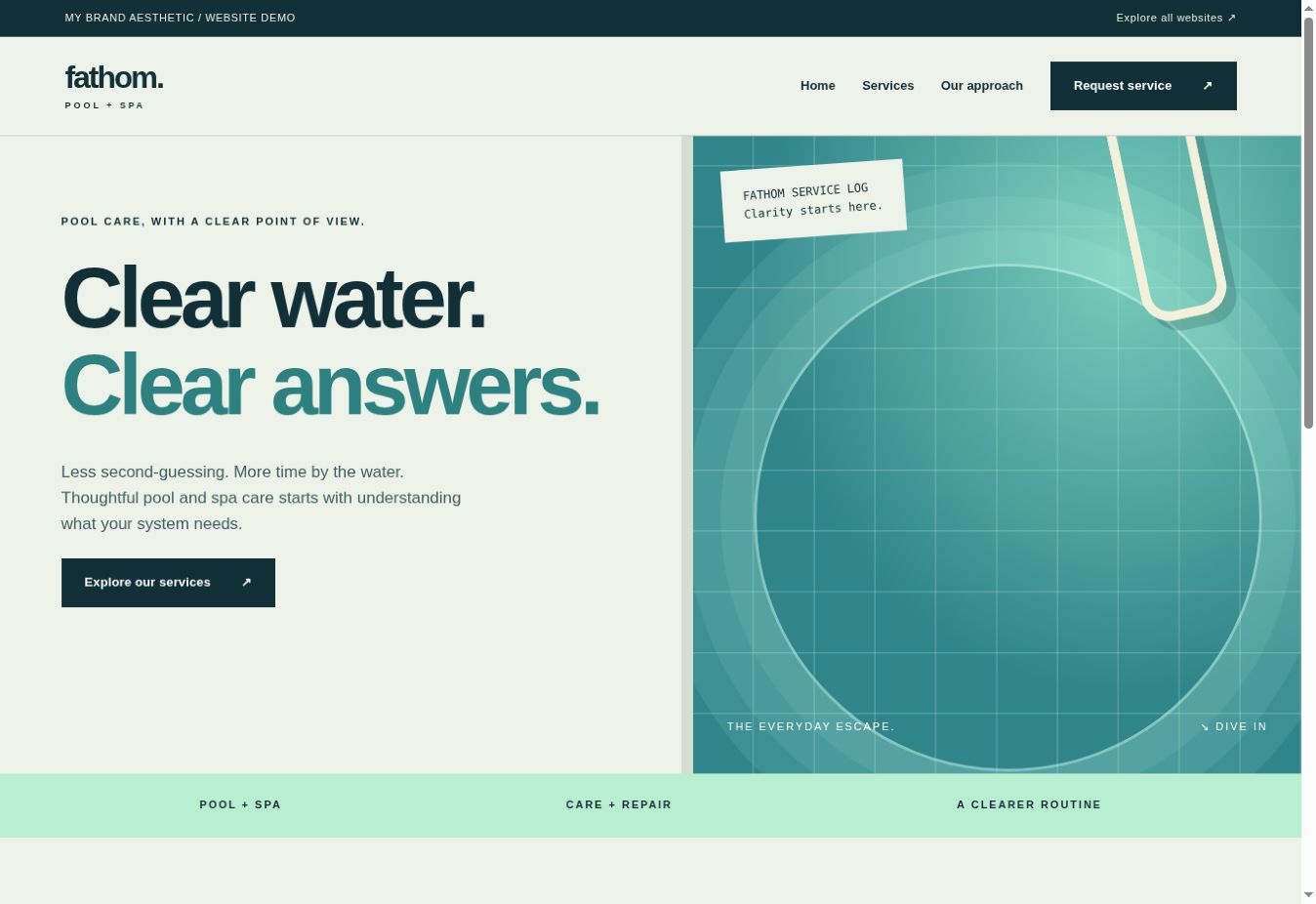Click the scrollbar up arrow
Viewport: 1316px width, 904px height.
(x=1308, y=8)
